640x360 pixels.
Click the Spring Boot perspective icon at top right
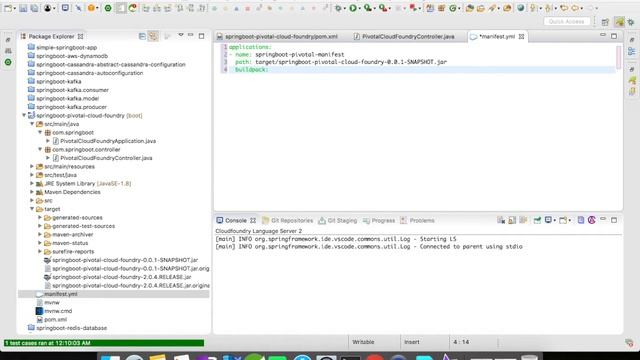click(x=620, y=22)
